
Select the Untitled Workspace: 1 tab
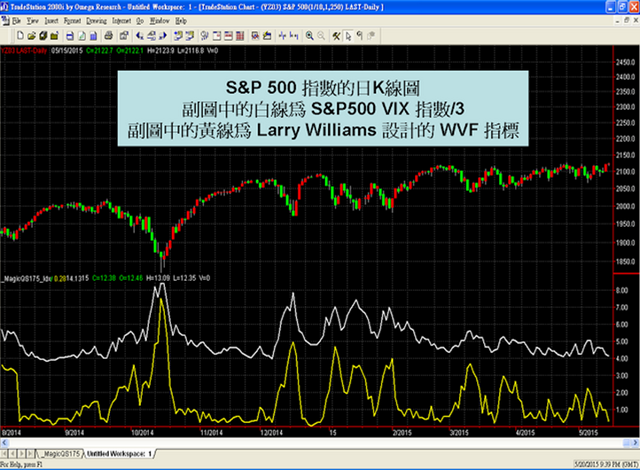pos(119,454)
